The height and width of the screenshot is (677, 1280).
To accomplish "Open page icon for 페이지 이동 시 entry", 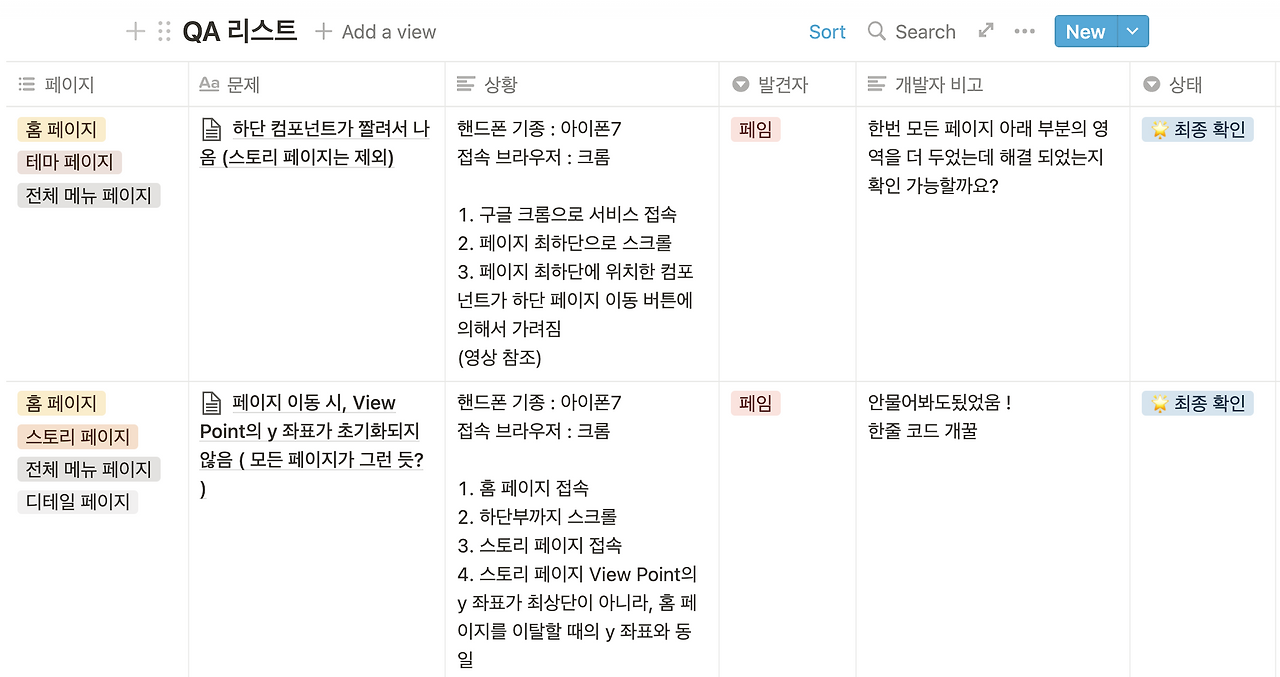I will click(211, 403).
